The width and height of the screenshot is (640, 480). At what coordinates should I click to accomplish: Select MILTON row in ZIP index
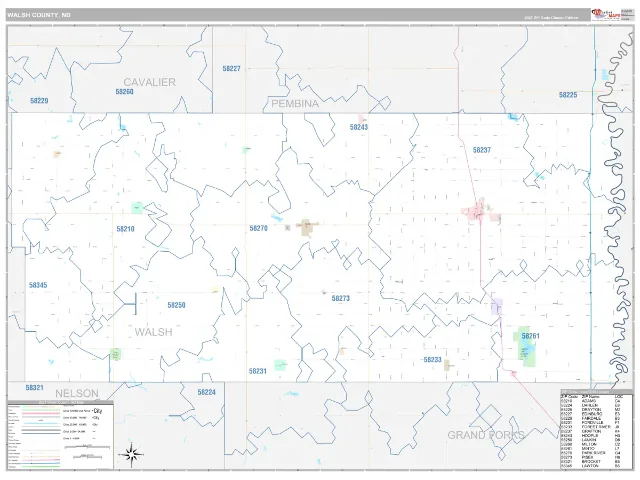[592, 444]
